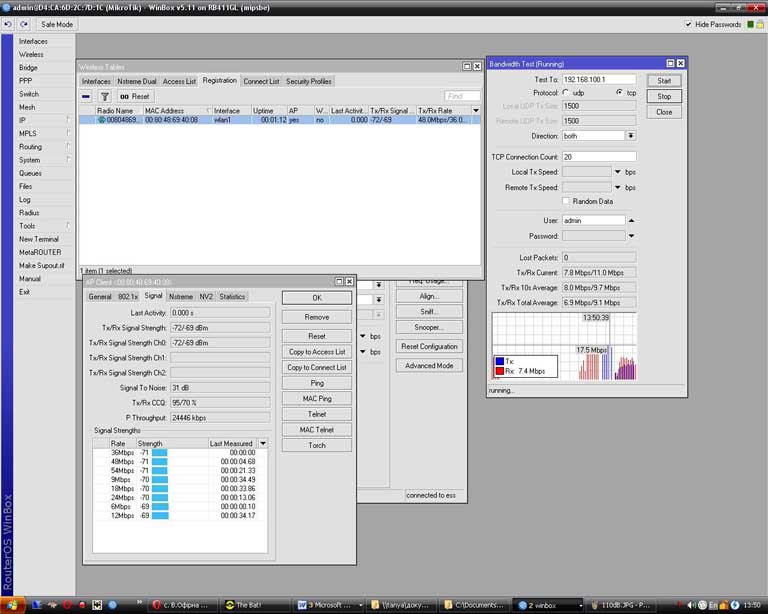
Task: Collapse the User field arrow
Action: [x=631, y=220]
